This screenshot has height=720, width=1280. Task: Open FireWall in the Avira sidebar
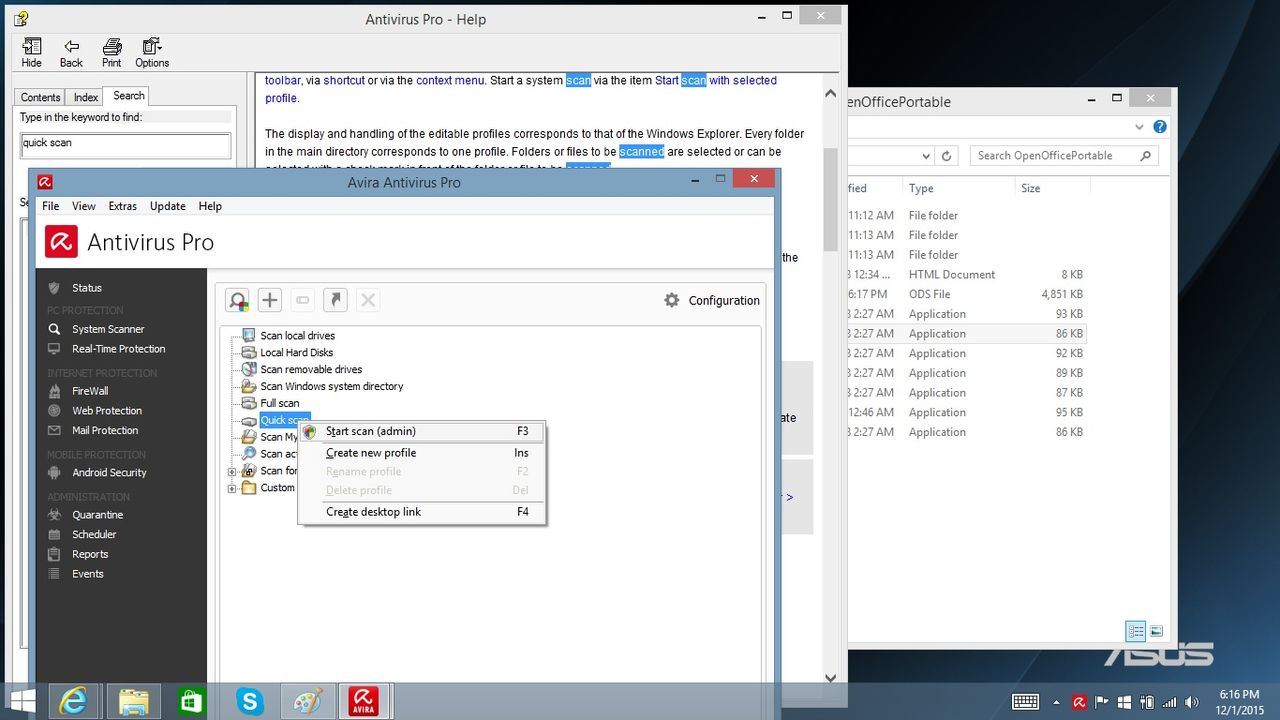pyautogui.click(x=90, y=391)
